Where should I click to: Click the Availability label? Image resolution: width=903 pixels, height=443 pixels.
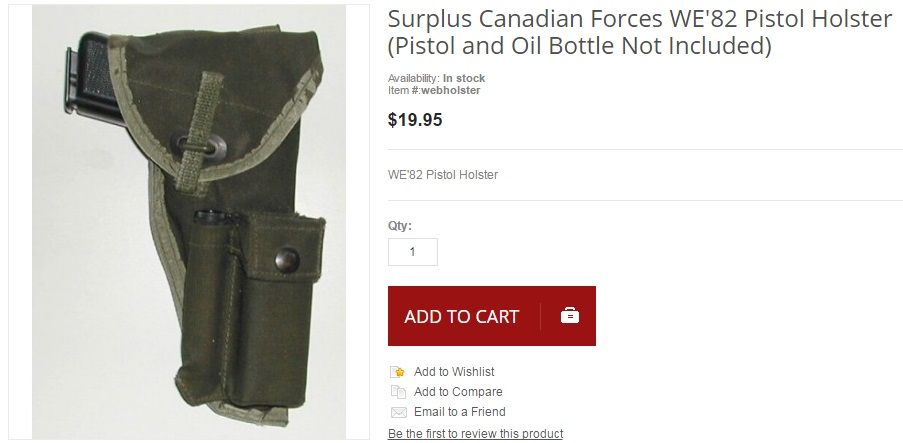click(x=414, y=78)
